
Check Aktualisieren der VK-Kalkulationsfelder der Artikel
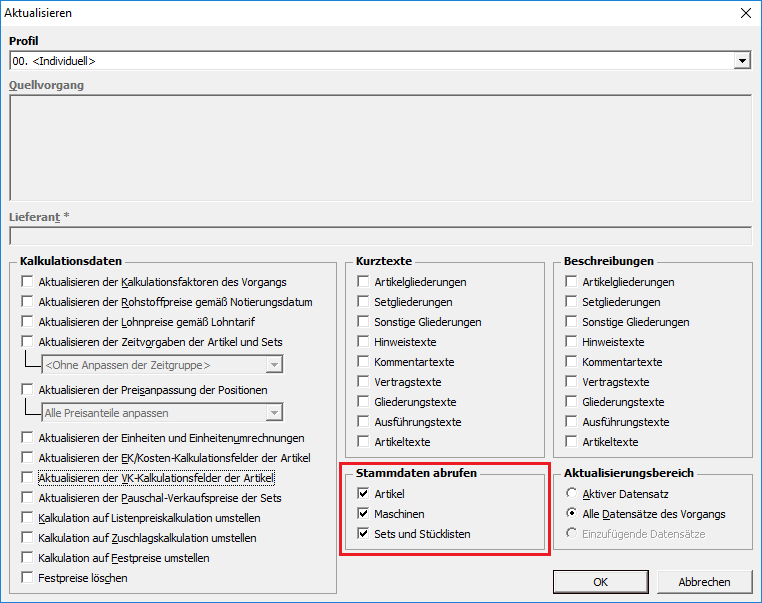pyautogui.click(x=28, y=478)
